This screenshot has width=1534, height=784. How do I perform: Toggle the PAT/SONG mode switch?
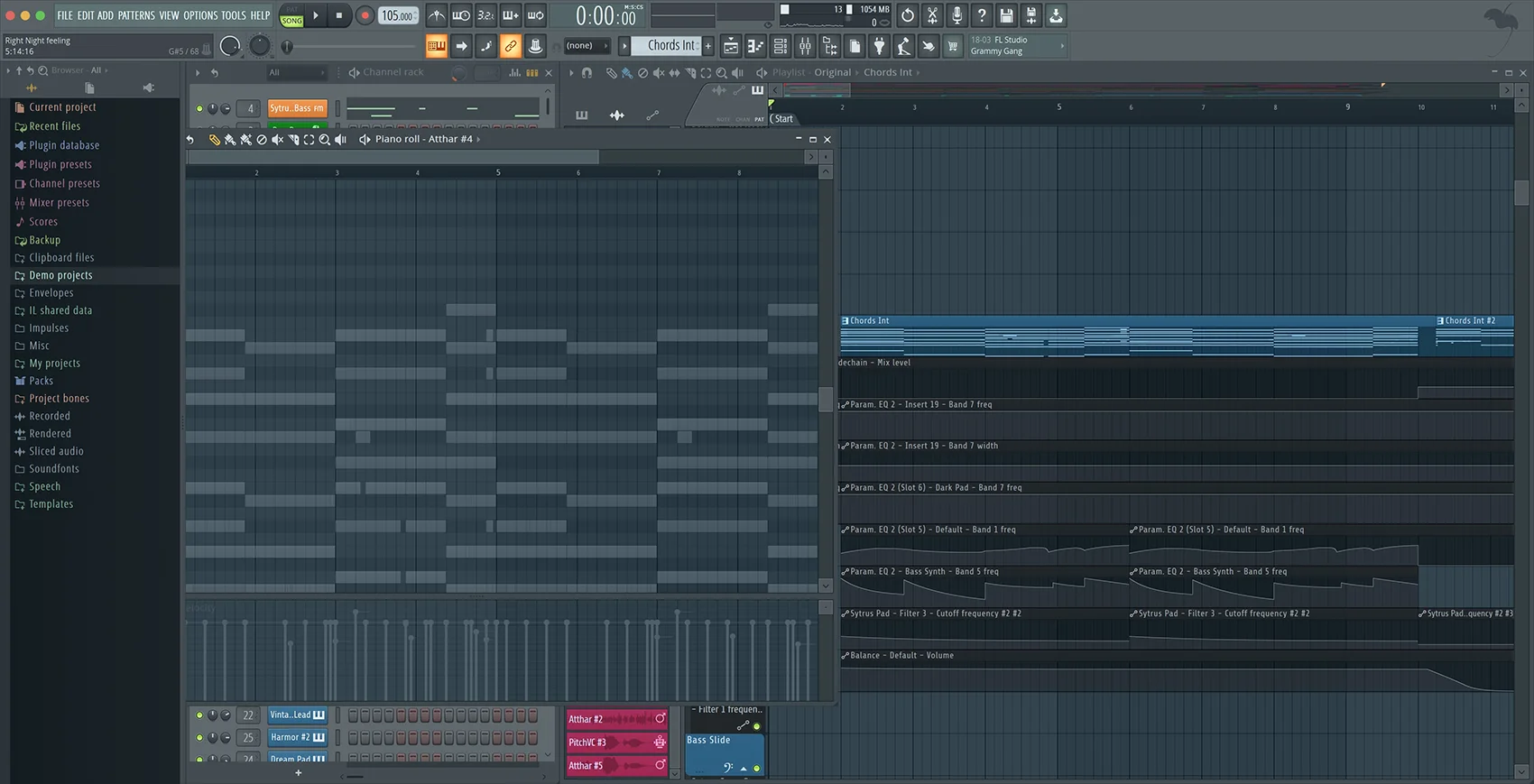(291, 15)
